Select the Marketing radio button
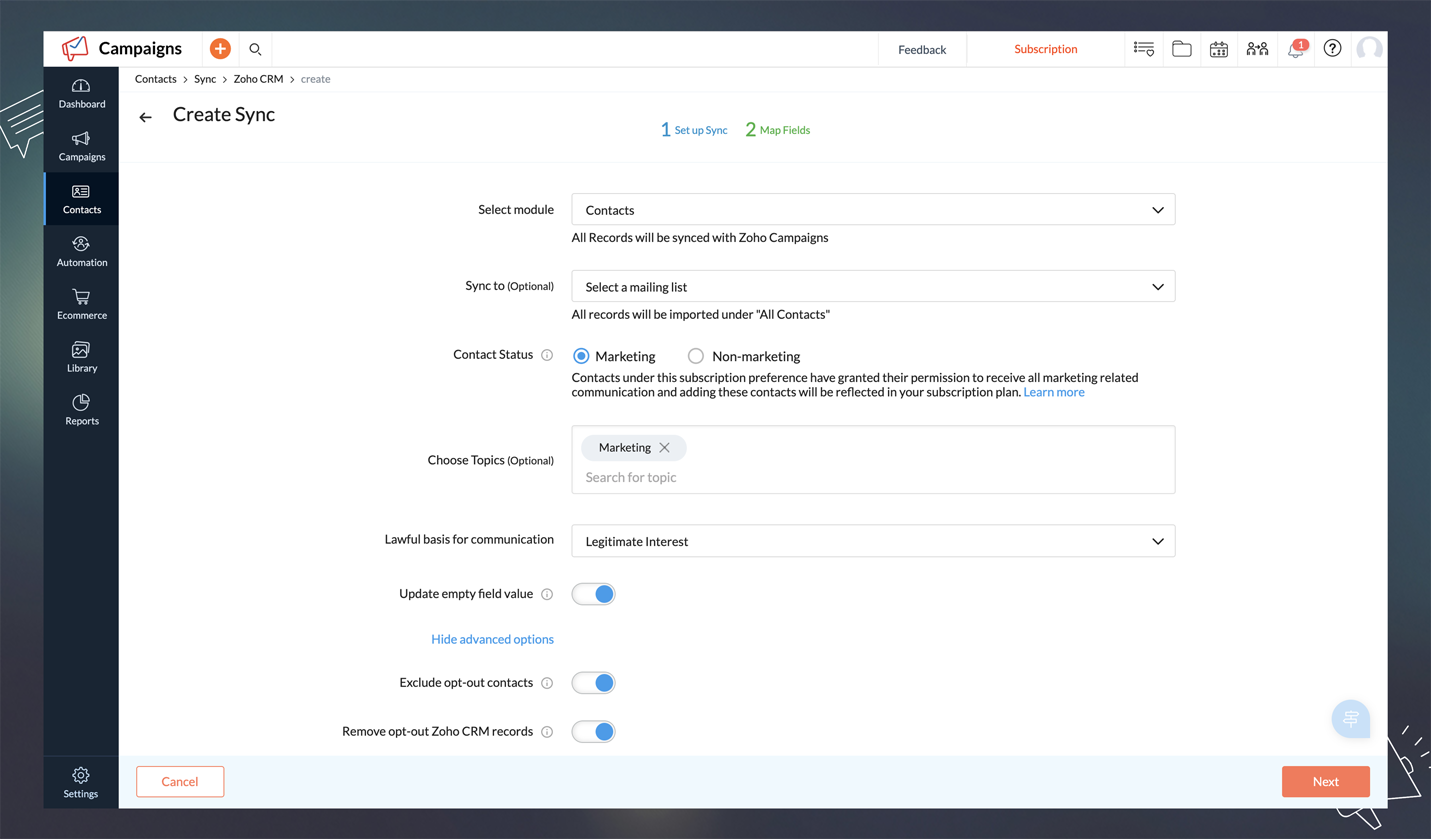The image size is (1431, 839). 581,356
